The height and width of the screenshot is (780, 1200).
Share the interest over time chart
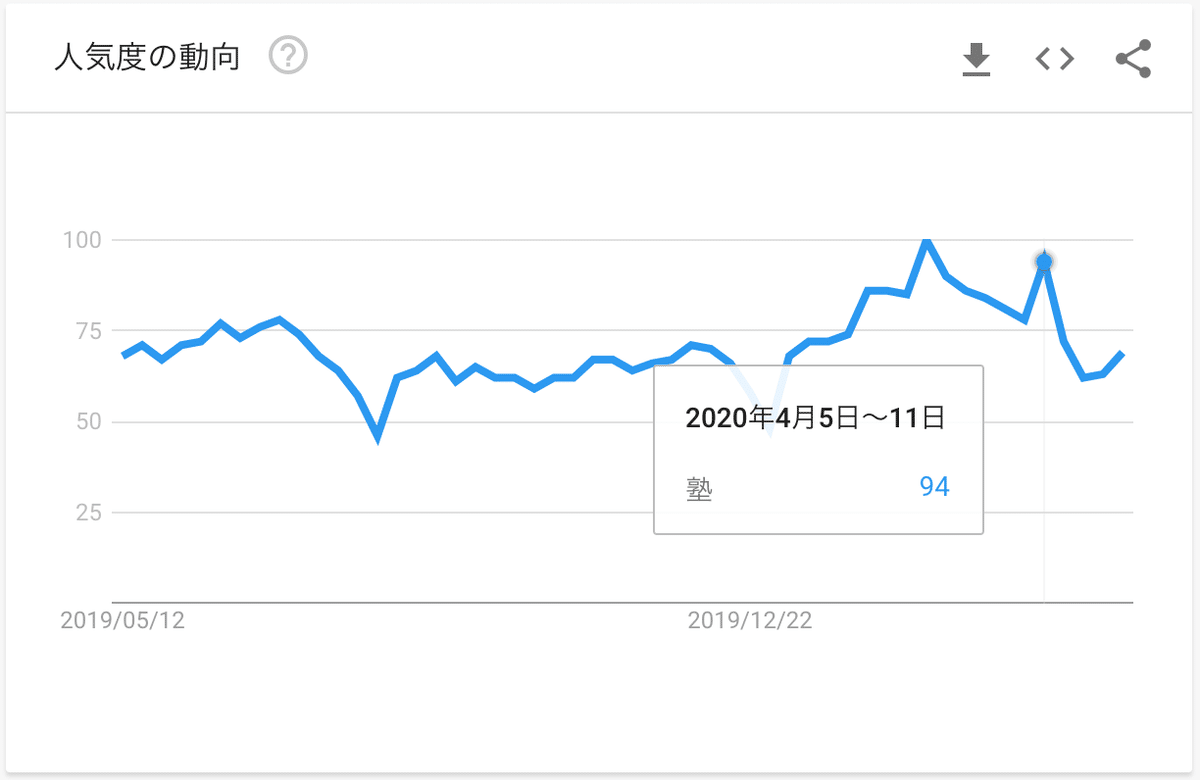pyautogui.click(x=1134, y=59)
